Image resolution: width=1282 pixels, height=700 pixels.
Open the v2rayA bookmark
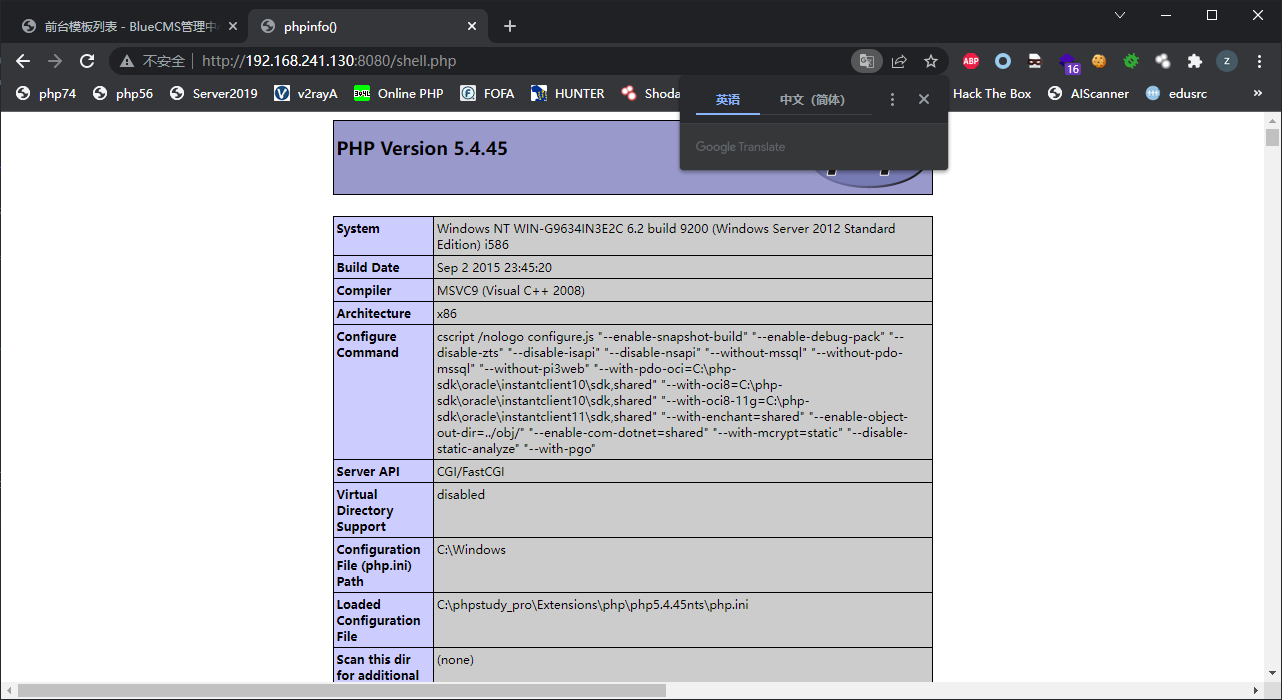click(x=306, y=94)
